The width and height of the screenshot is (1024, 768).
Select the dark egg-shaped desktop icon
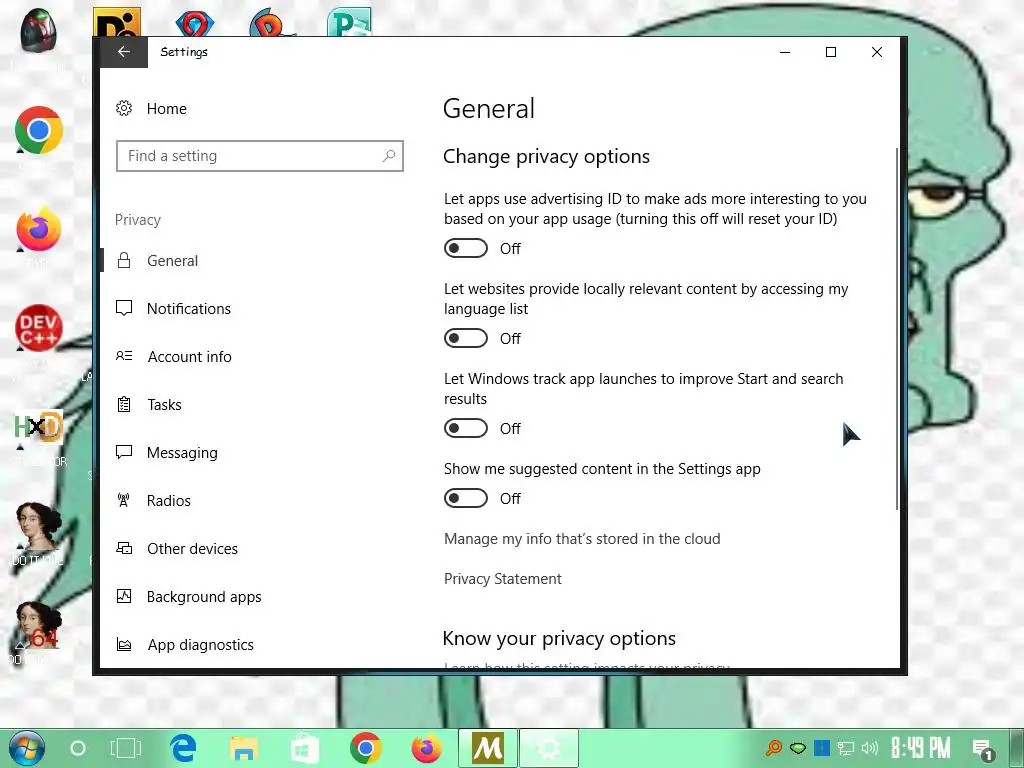coord(39,31)
